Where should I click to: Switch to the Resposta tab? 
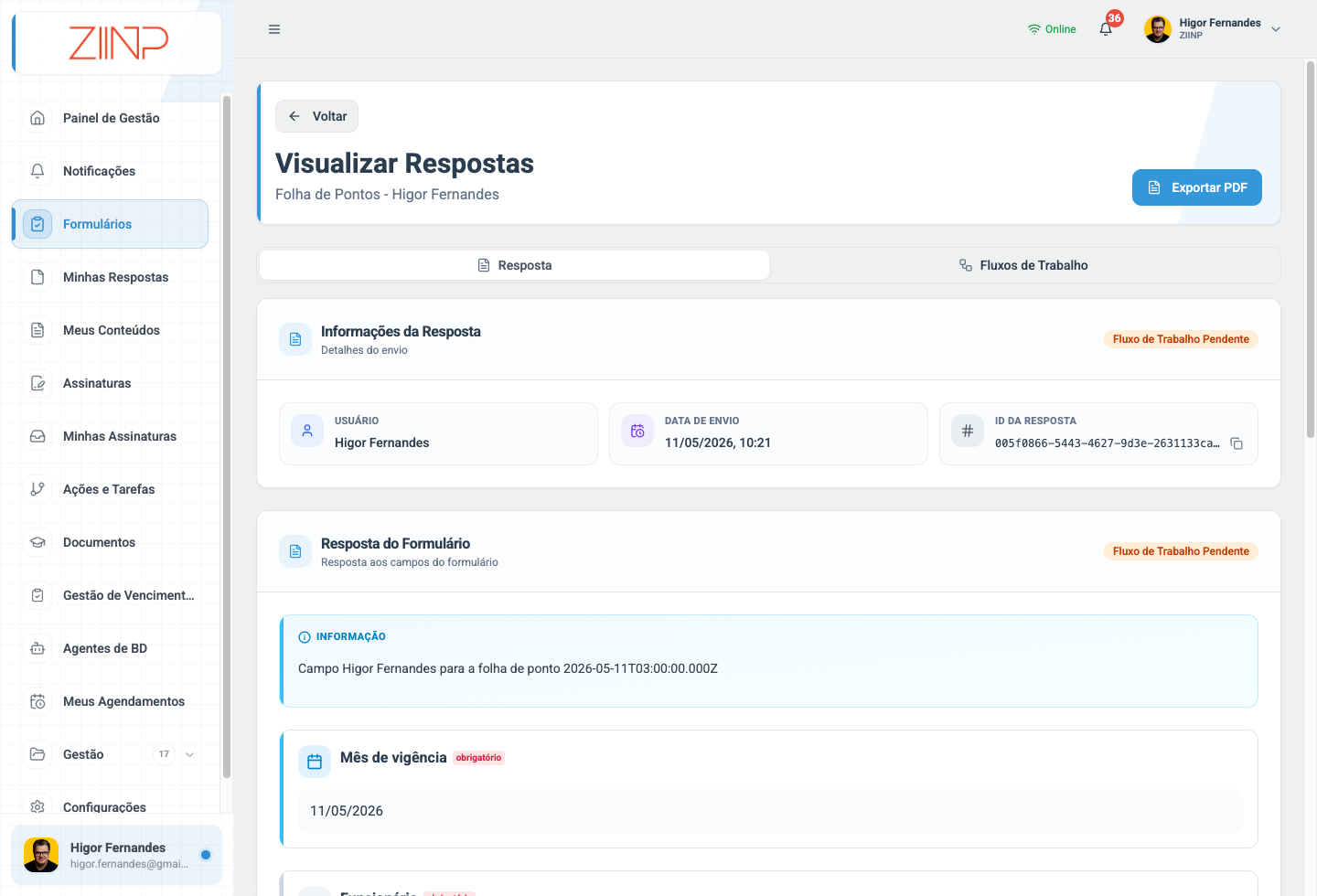coord(515,265)
